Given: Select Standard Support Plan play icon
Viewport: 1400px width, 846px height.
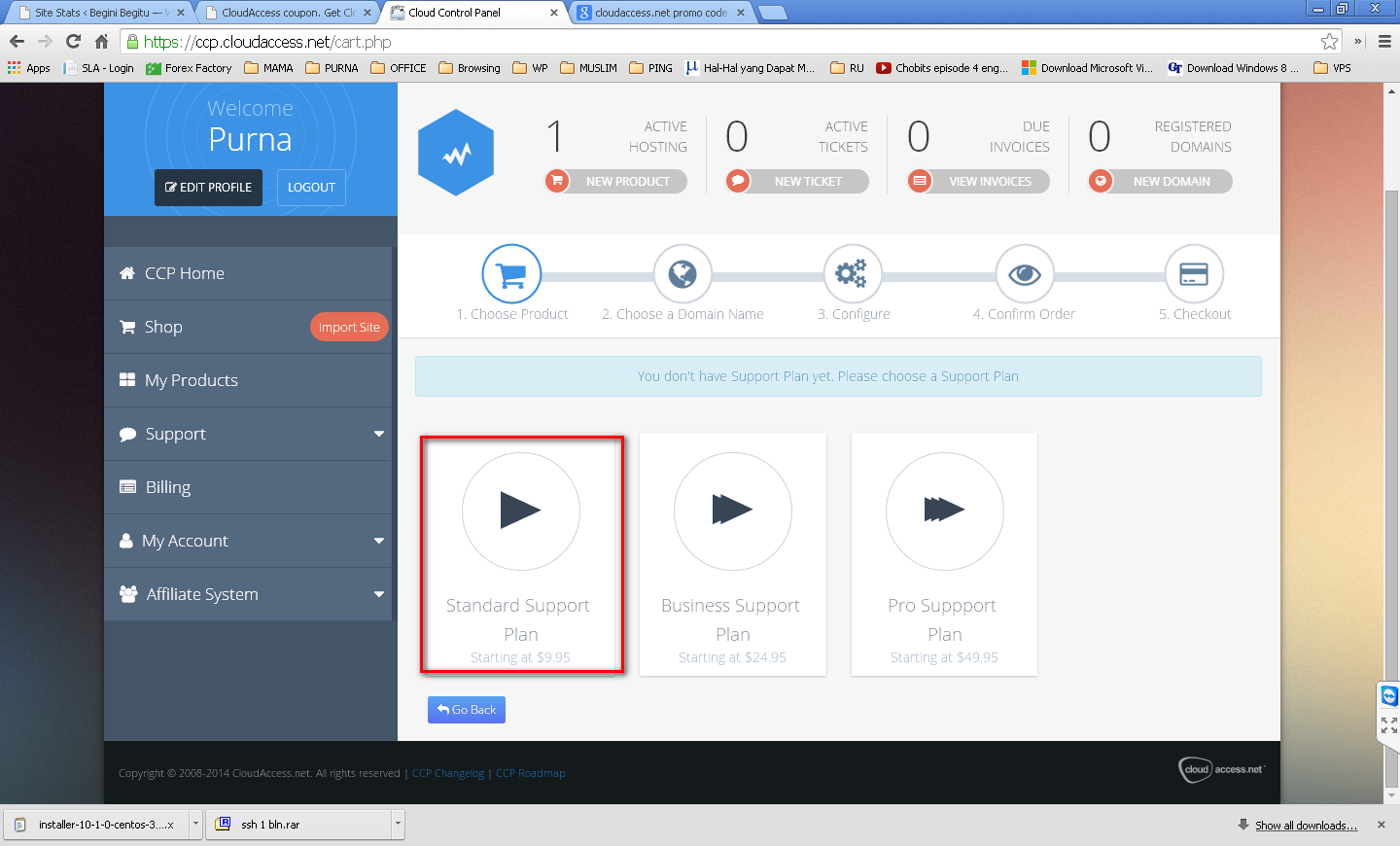Looking at the screenshot, I should 521,511.
